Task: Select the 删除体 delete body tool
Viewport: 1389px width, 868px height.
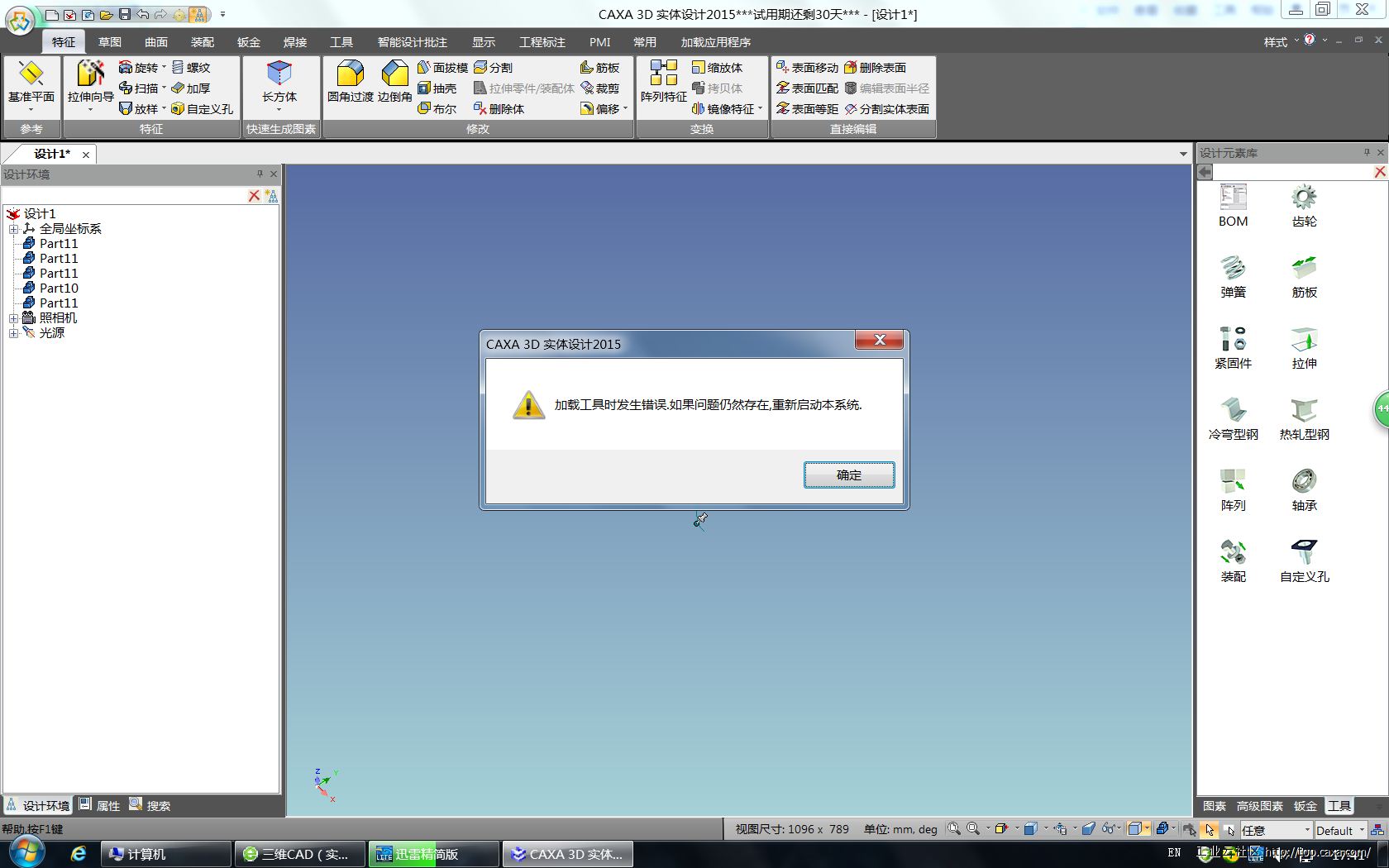Action: click(x=499, y=108)
